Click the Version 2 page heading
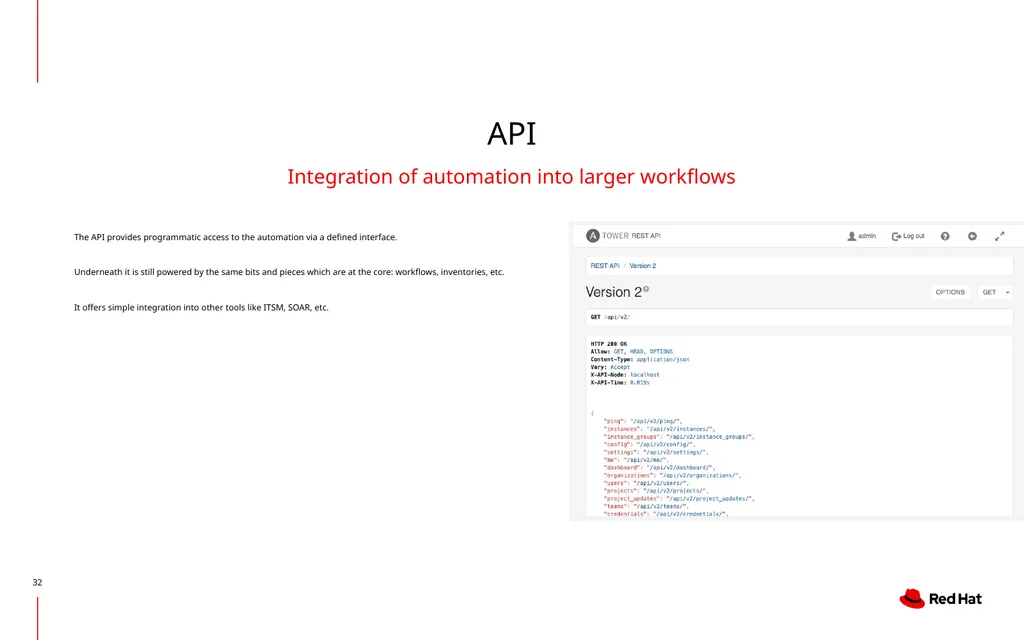This screenshot has height=640, width=1024. 613,292
